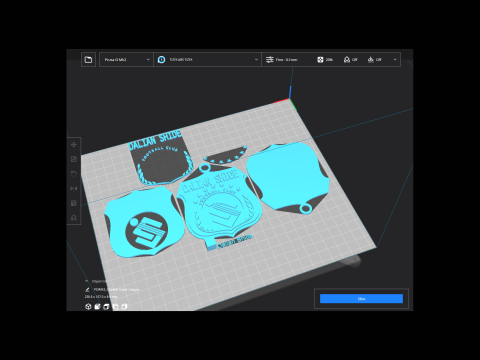Select the DALIAN SHIDE text model

click(155, 139)
